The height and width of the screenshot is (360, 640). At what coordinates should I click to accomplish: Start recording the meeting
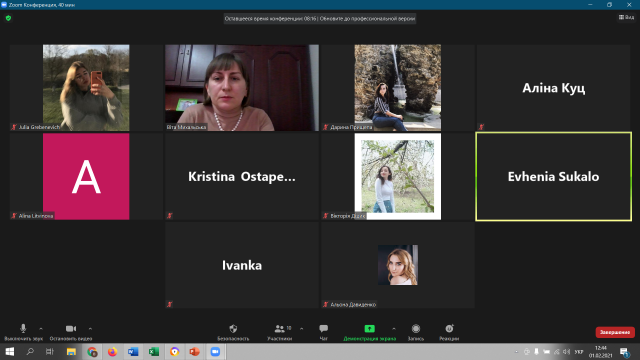416,332
